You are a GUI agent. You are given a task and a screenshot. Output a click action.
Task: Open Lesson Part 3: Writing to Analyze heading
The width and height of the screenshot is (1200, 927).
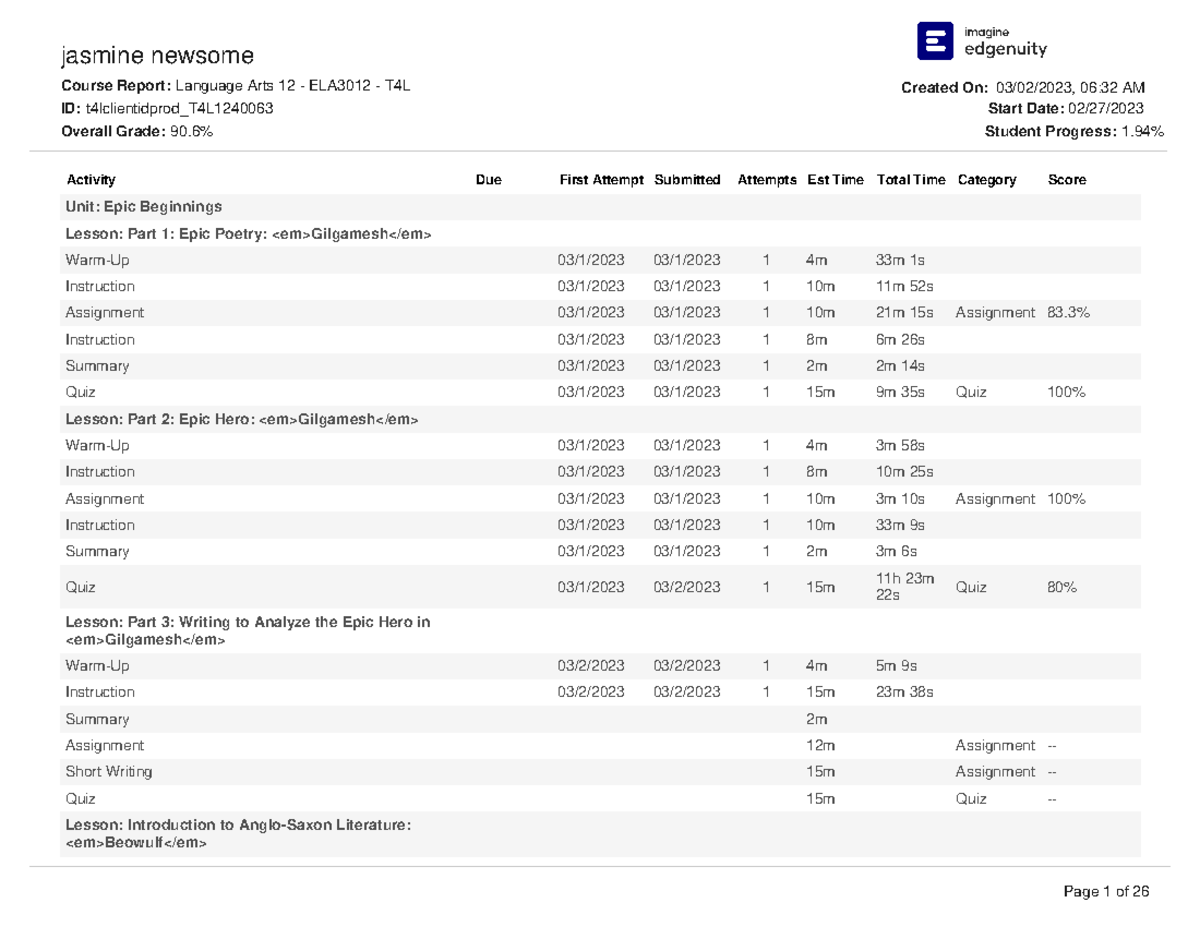coord(247,631)
